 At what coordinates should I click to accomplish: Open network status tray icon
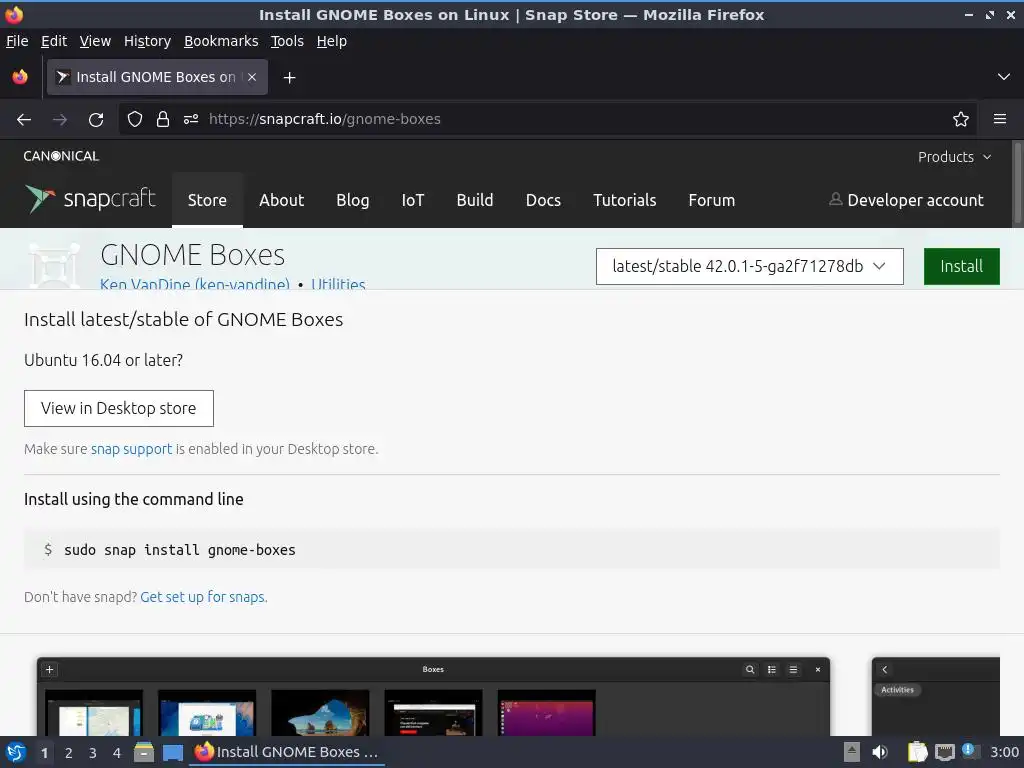click(x=944, y=752)
